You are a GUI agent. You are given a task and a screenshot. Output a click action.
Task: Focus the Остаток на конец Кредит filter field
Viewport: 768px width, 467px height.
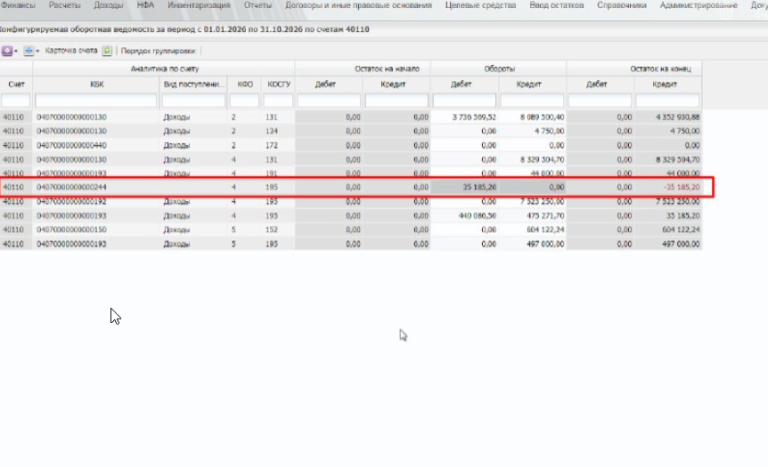668,101
